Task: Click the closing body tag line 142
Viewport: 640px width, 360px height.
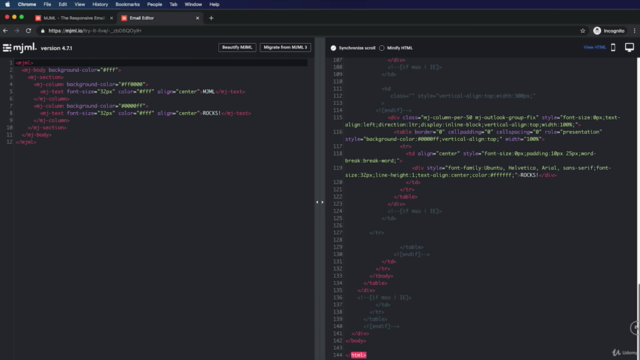Action: [x=356, y=341]
